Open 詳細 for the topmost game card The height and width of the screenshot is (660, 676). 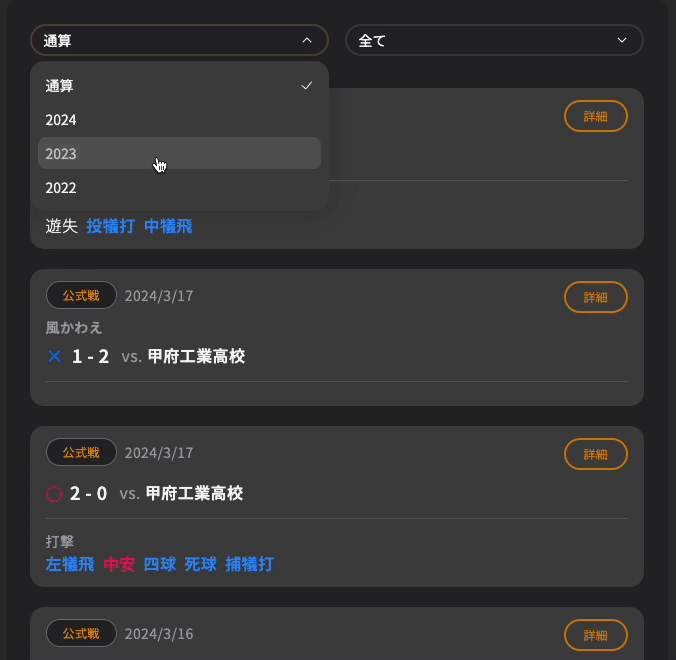(x=596, y=116)
